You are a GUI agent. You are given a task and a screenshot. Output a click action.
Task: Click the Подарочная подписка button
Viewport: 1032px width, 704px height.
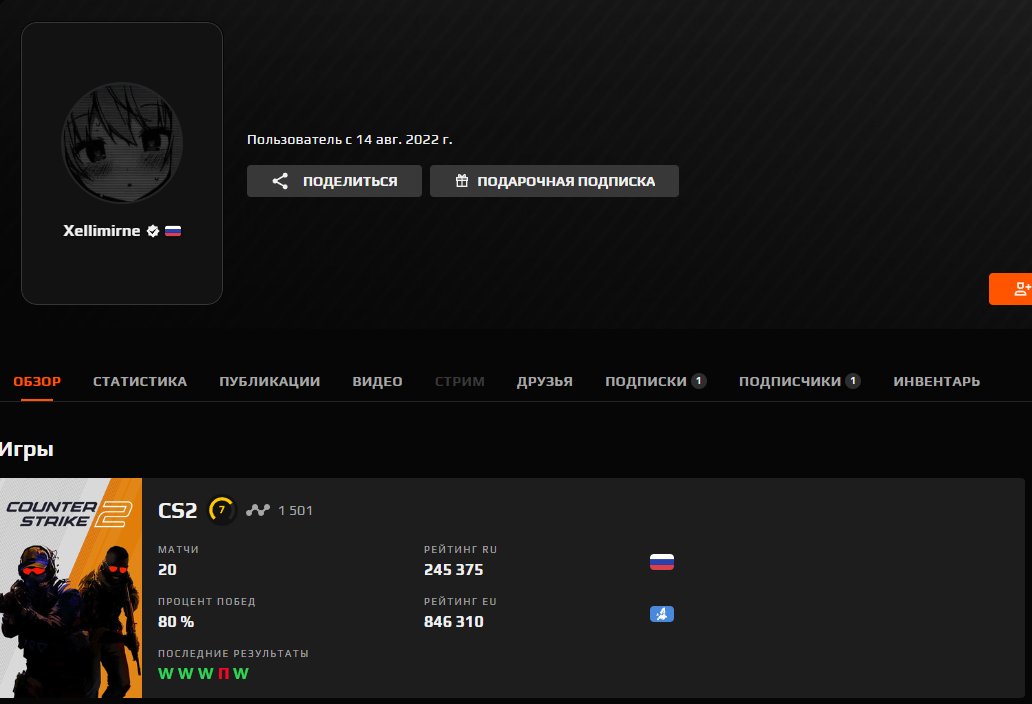(554, 180)
